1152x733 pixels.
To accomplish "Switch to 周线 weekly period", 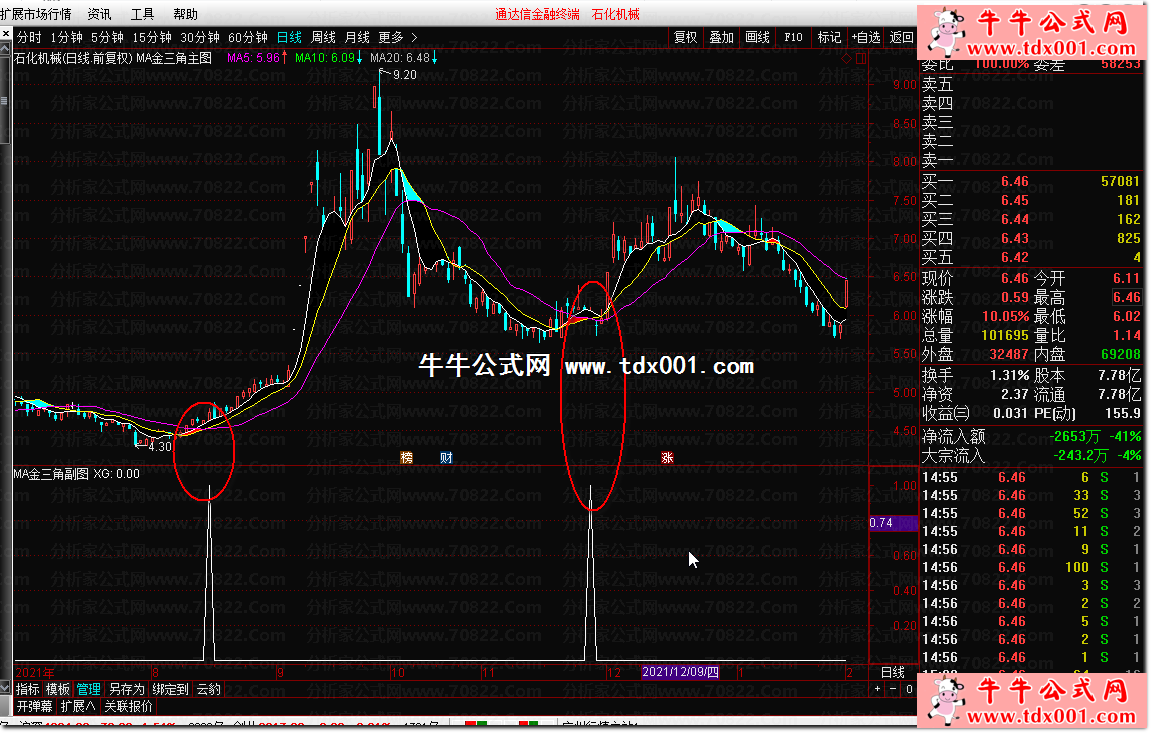I will [323, 37].
